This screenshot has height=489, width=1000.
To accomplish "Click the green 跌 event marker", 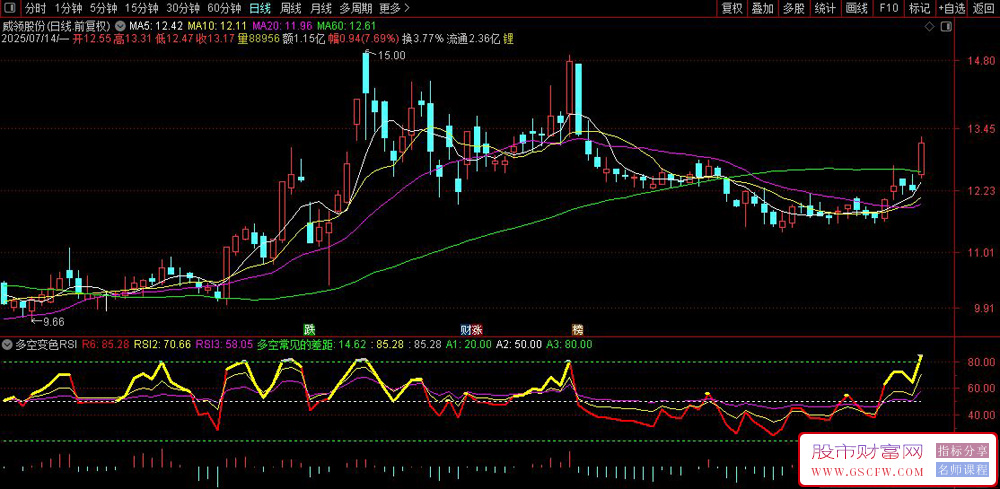I will click(x=309, y=330).
